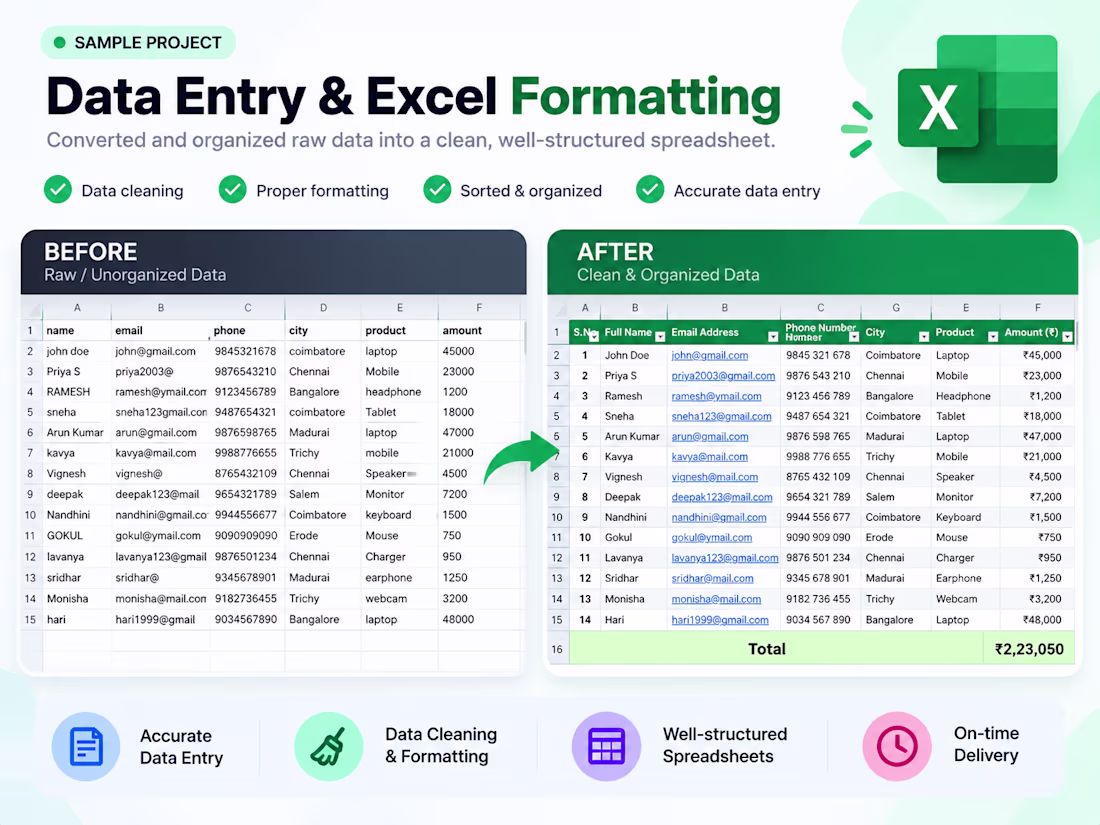Click the select-all corner of Before table
Viewport: 1100px width, 825px height.
point(32,307)
